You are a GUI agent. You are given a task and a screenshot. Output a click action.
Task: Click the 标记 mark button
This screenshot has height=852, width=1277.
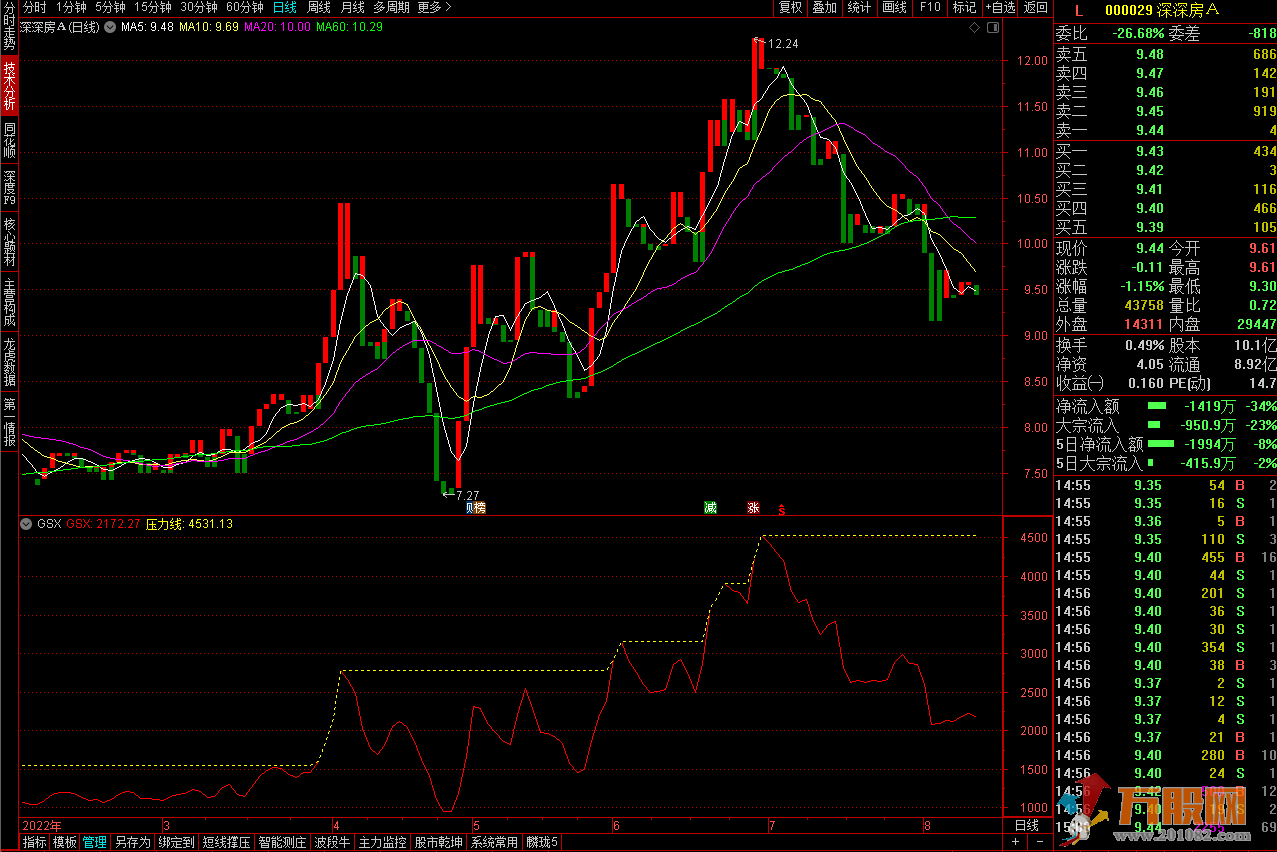click(963, 7)
